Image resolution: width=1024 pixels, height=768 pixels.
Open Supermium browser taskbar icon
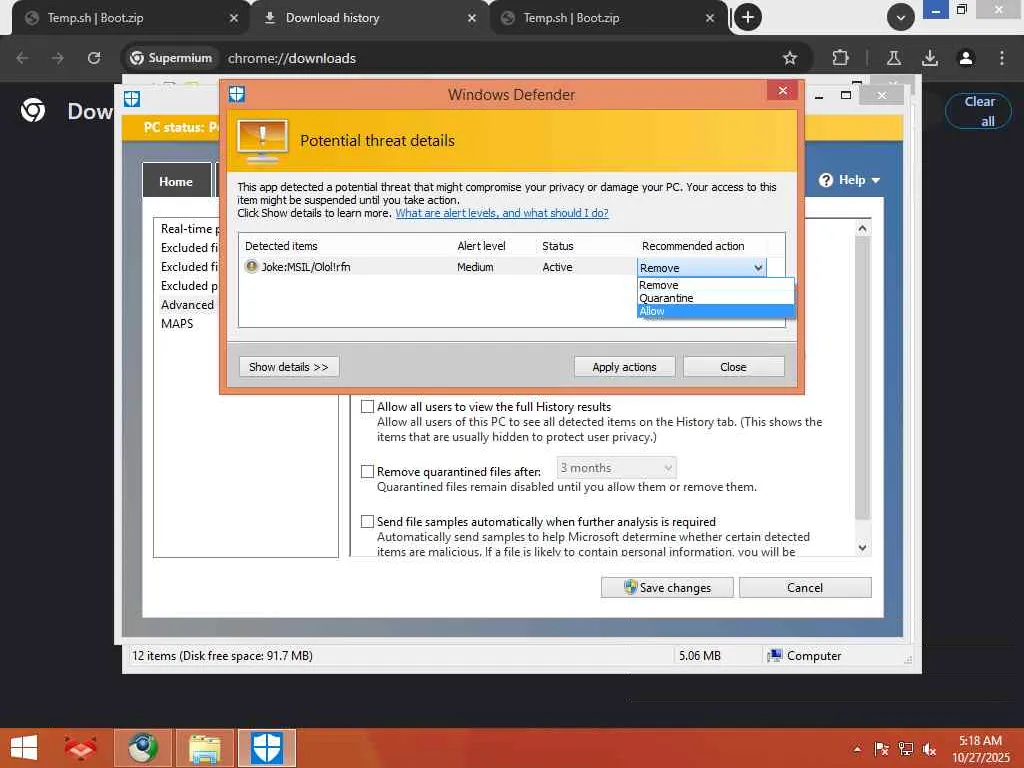click(x=142, y=748)
